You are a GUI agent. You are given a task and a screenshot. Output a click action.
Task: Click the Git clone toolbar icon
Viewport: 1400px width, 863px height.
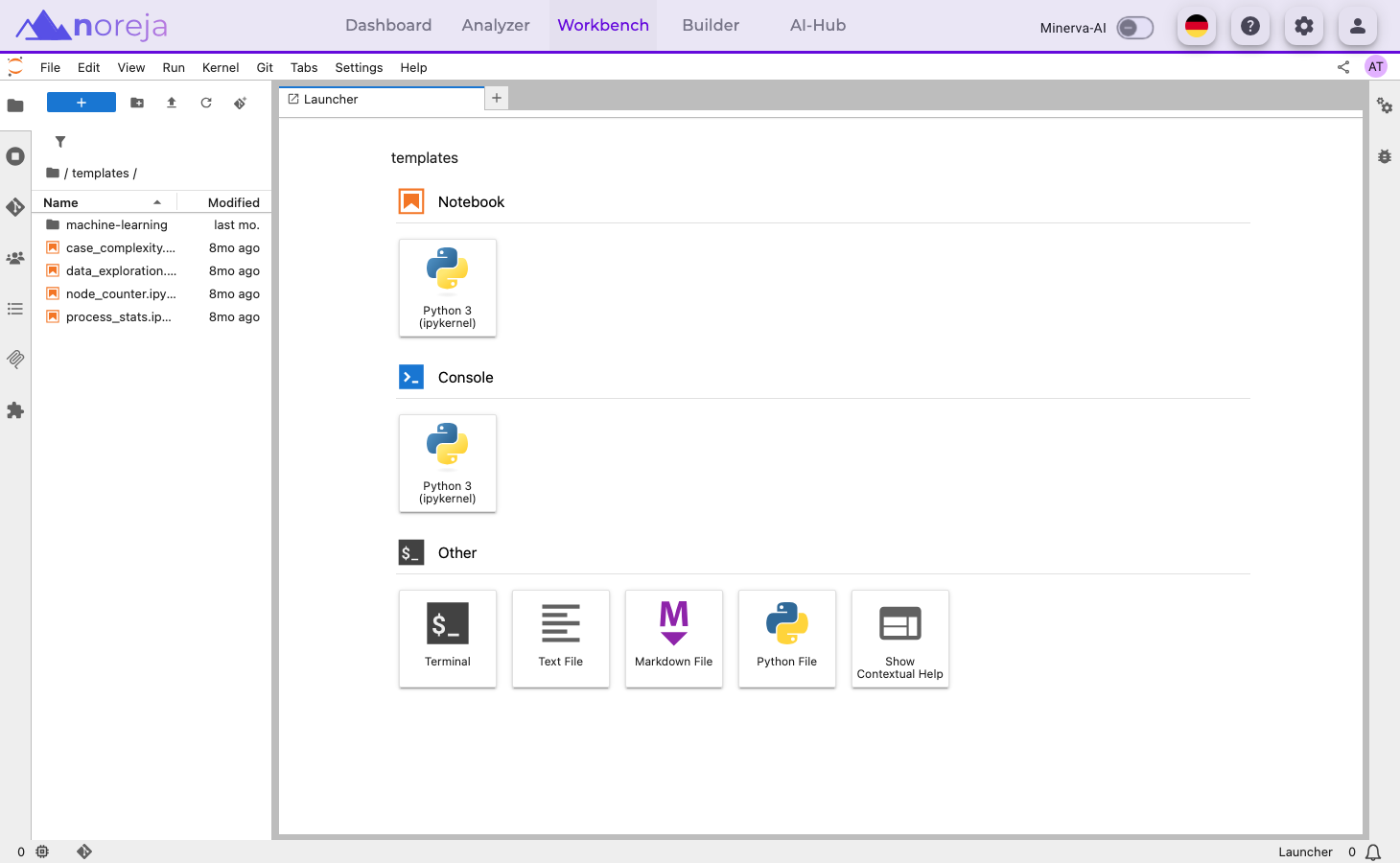tap(241, 103)
